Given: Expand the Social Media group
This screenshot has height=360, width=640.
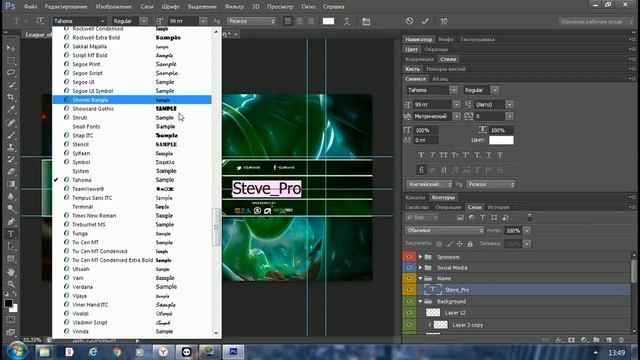Looking at the screenshot, I should coord(420,267).
